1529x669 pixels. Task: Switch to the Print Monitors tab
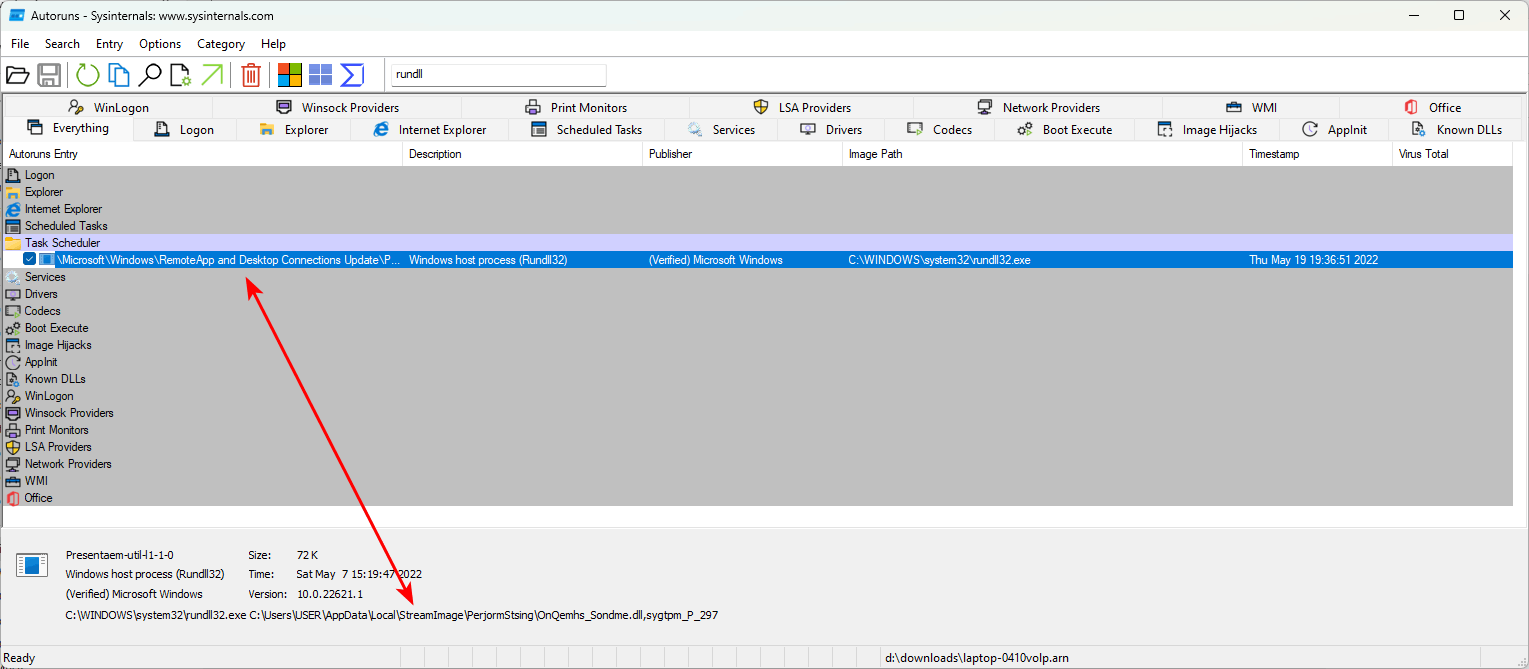[x=576, y=107]
